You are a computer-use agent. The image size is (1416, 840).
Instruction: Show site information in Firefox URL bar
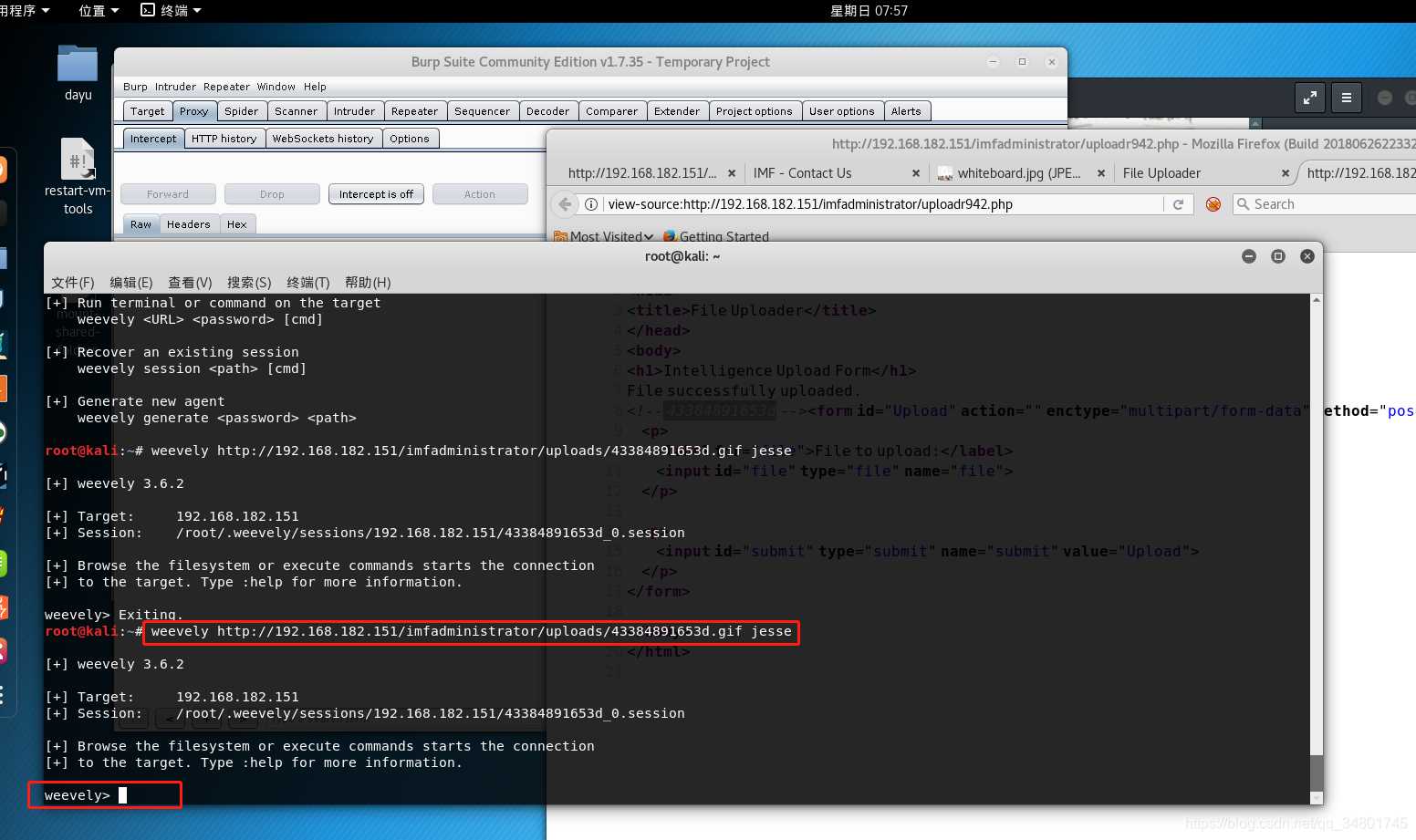(591, 204)
